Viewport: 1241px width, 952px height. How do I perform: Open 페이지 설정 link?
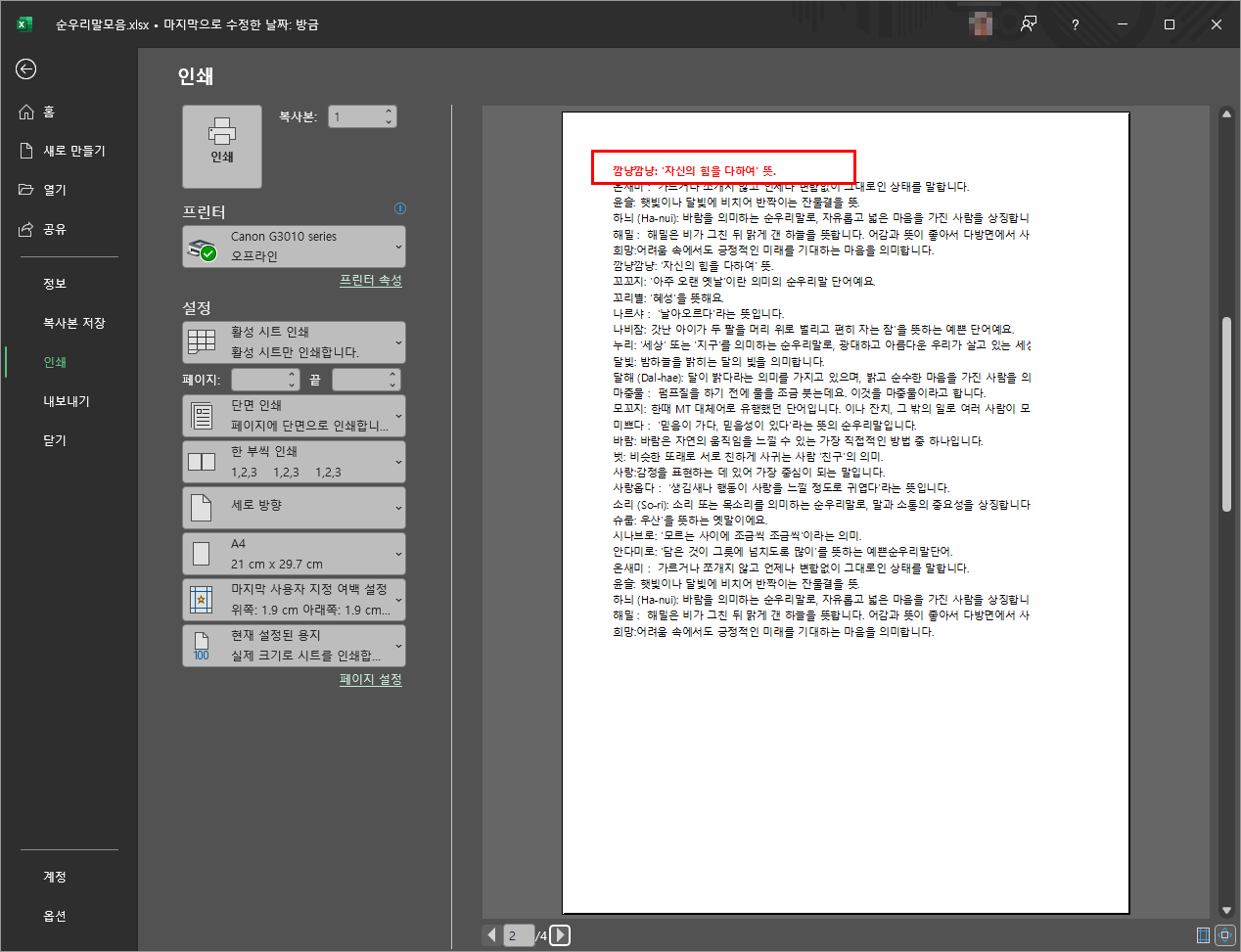pyautogui.click(x=370, y=679)
